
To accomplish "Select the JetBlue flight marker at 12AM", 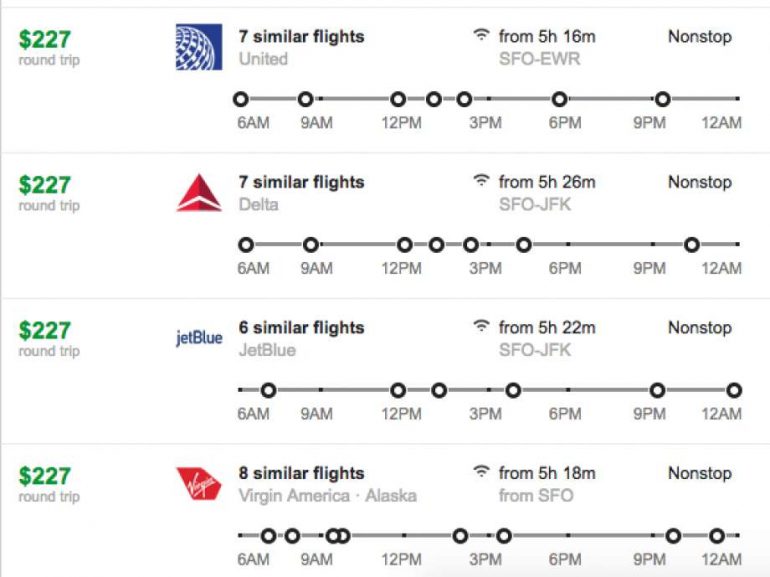I will coord(734,390).
